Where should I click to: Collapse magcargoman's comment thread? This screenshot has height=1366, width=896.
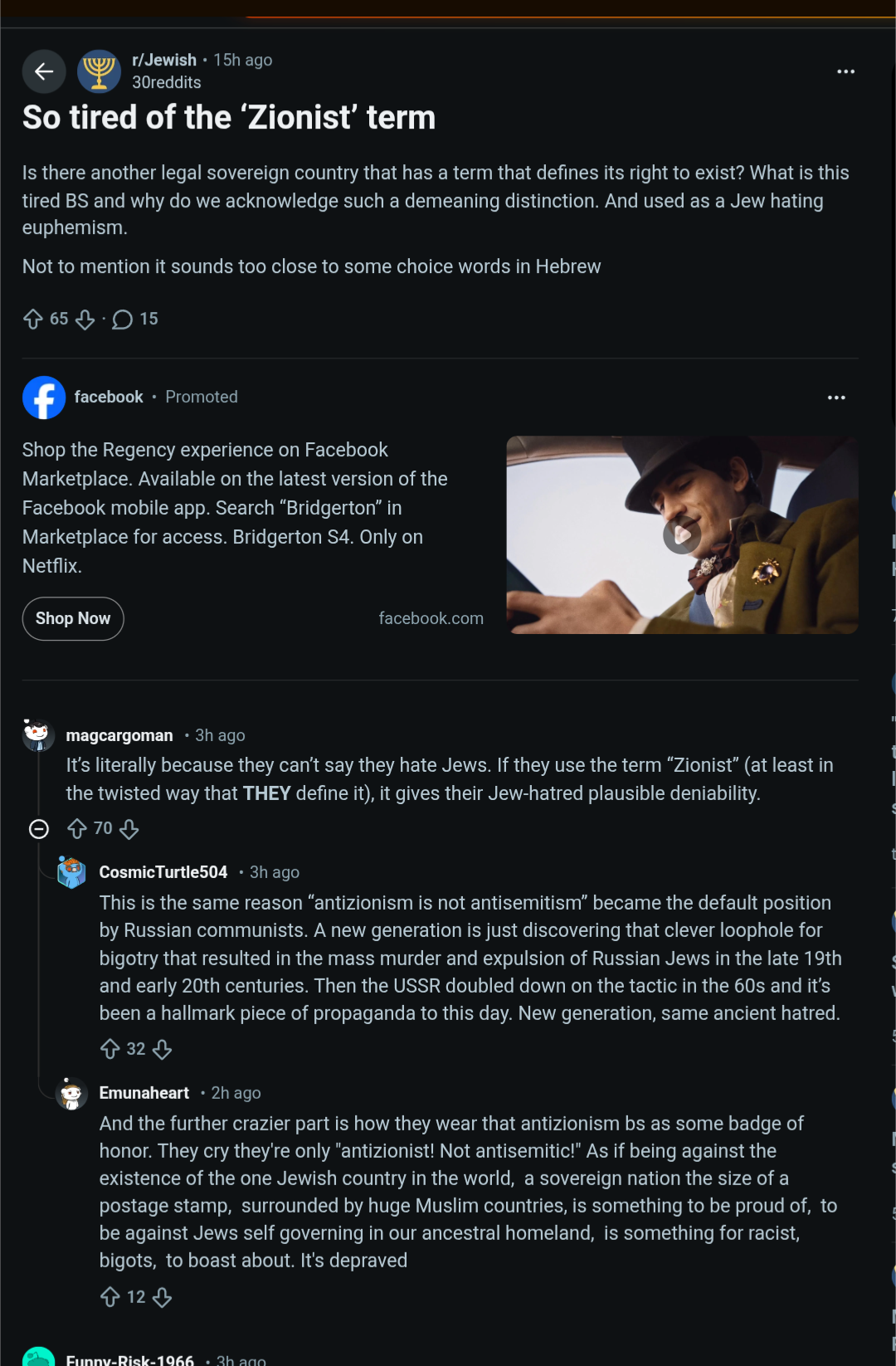(39, 829)
